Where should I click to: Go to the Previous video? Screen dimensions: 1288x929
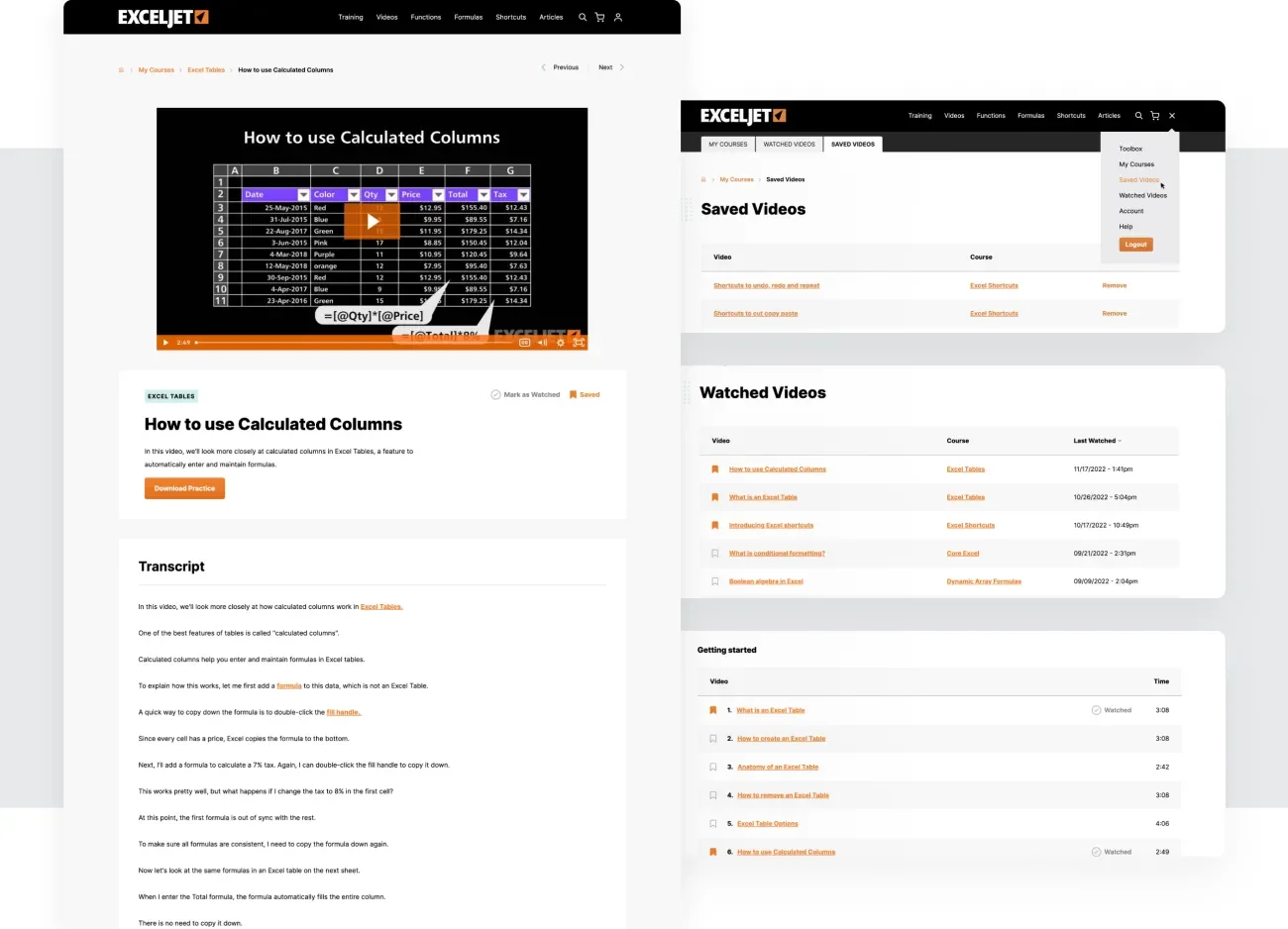560,67
